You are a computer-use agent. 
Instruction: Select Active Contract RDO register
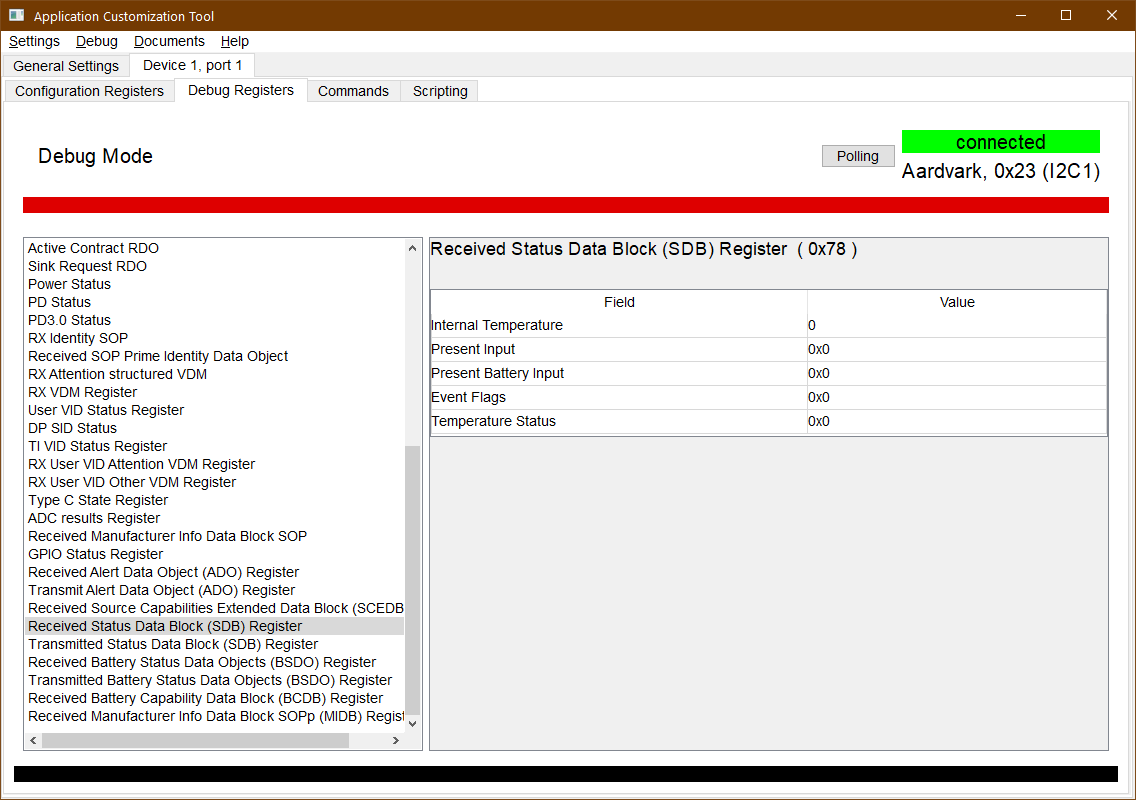(214, 249)
